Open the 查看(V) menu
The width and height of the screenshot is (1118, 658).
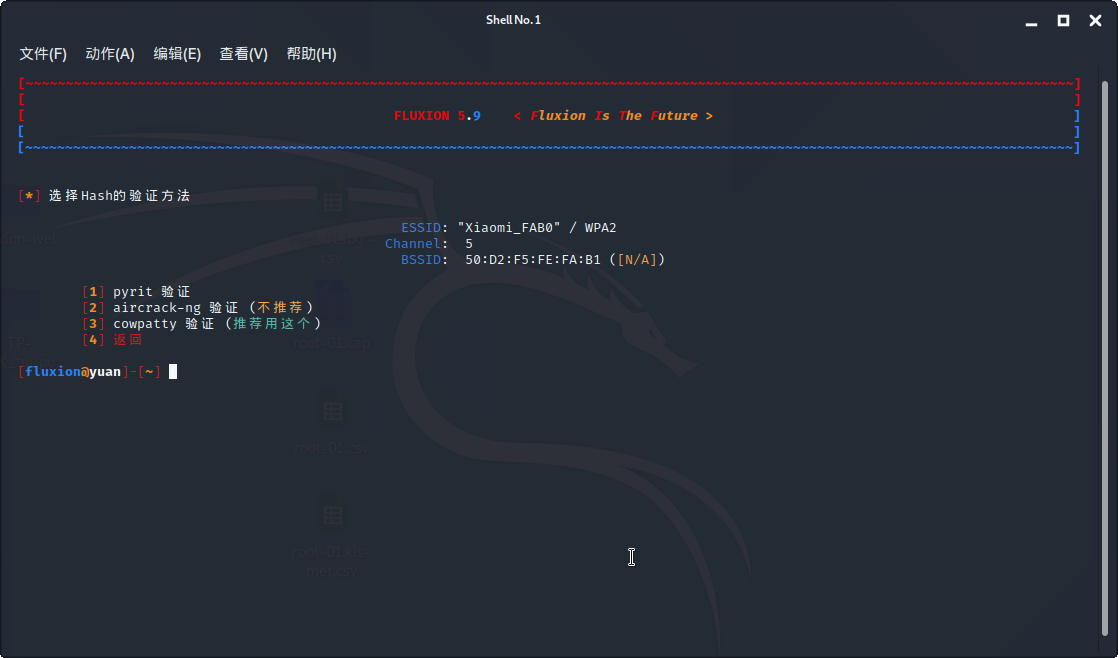[x=243, y=54]
